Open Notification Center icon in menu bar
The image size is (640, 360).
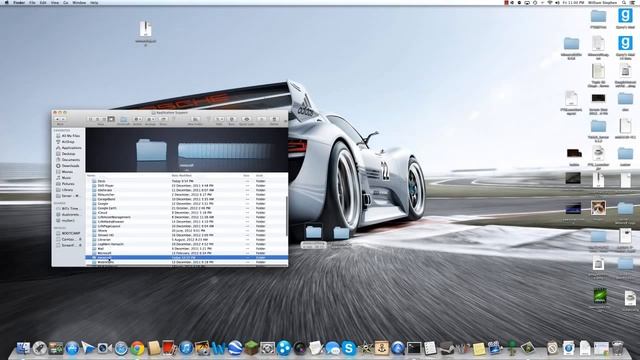(x=633, y=2)
